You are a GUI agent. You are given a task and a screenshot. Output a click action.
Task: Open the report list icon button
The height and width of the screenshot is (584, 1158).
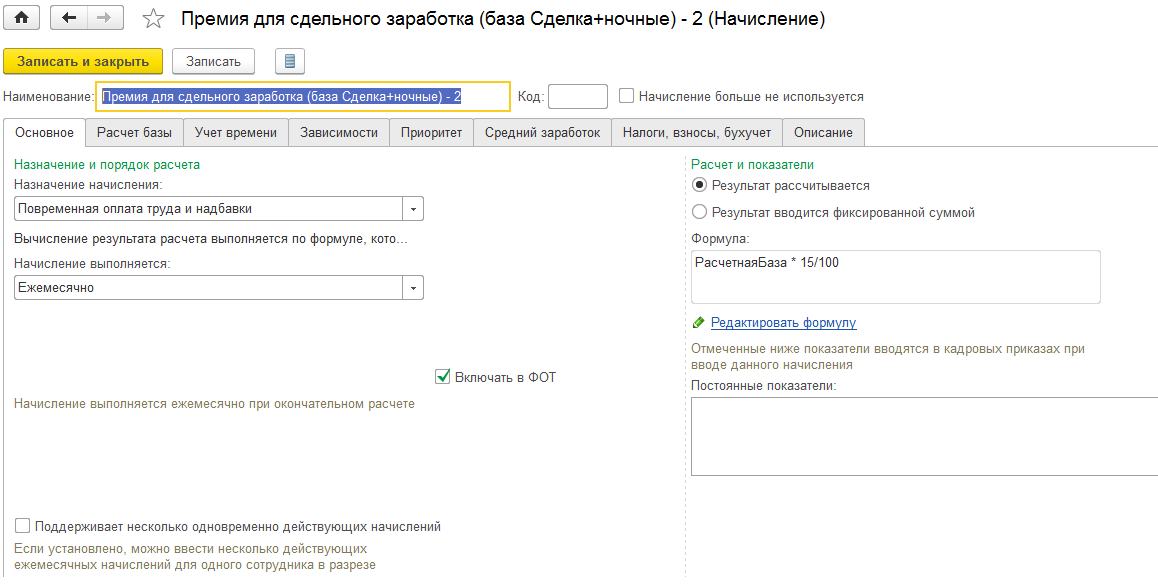(290, 62)
